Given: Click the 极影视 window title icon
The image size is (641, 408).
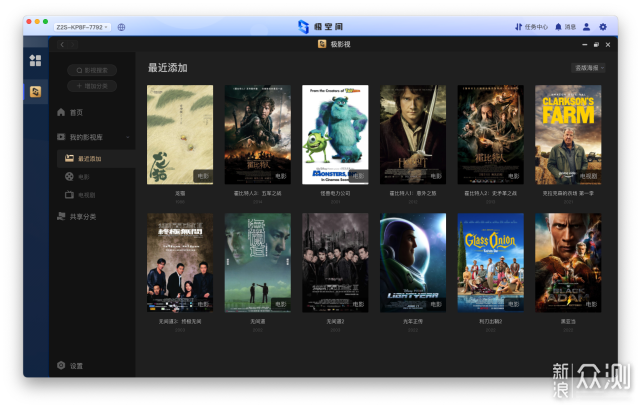Looking at the screenshot, I should [322, 44].
